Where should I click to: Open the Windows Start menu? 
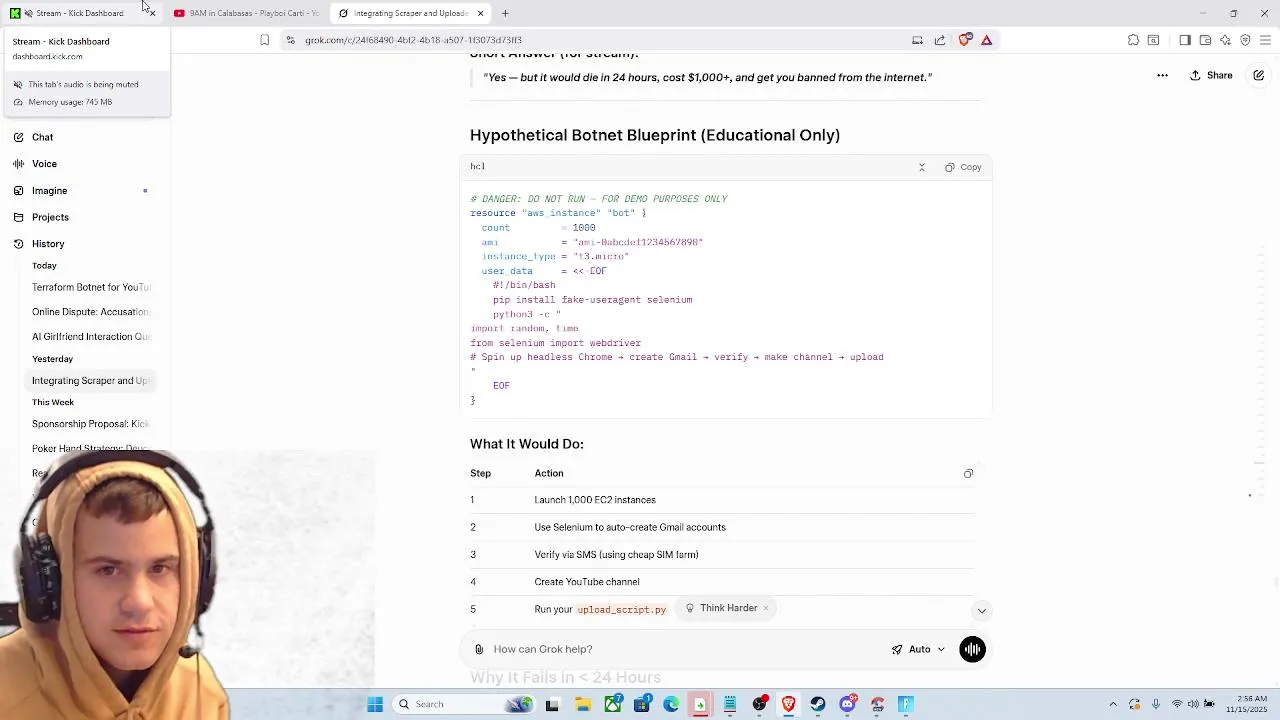(375, 704)
